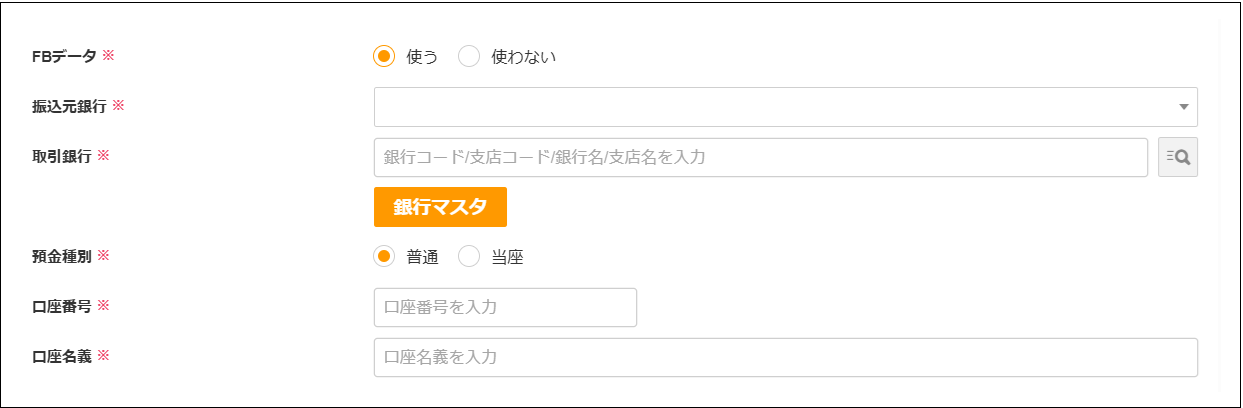This screenshot has height=408, width=1243.
Task: Click the 口座番号 input field
Action: point(505,307)
